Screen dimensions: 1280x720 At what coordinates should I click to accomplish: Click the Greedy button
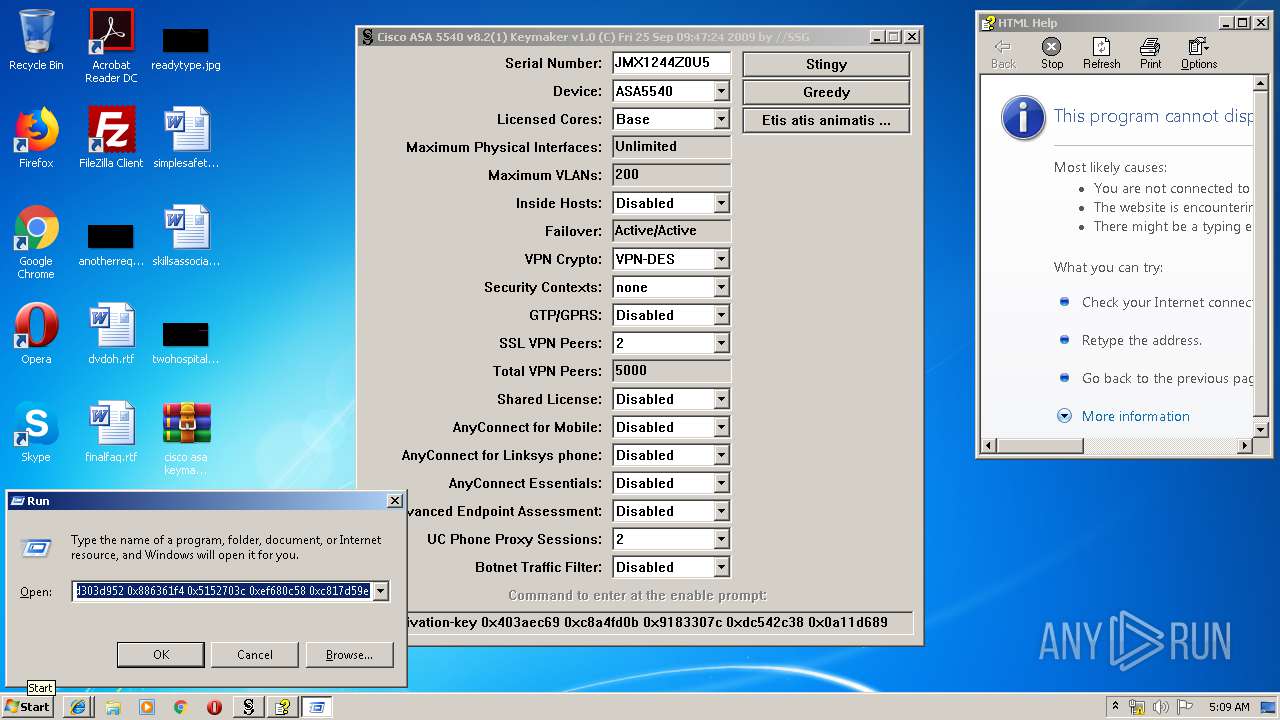point(826,92)
